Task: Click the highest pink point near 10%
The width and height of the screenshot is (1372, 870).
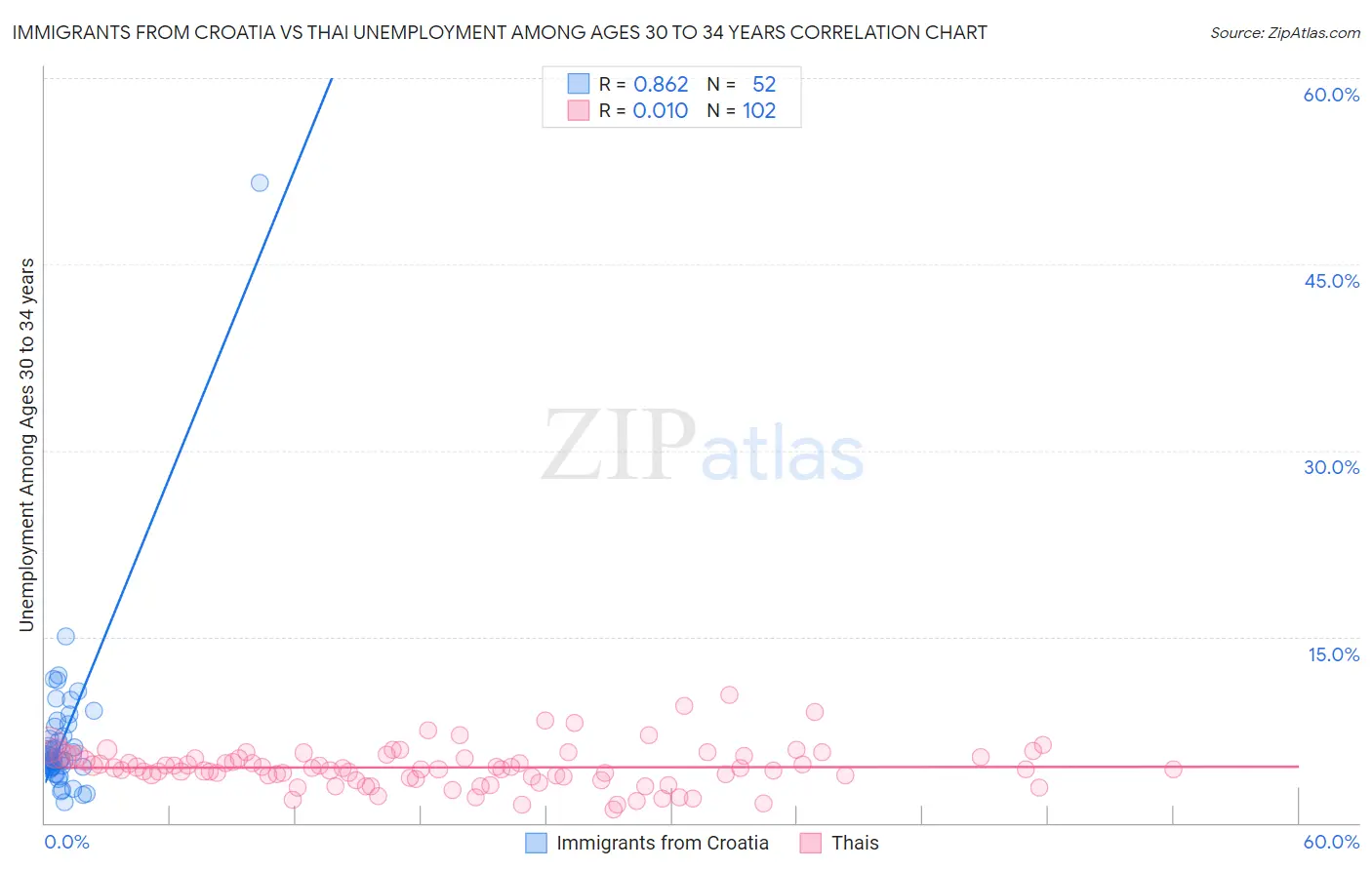Action: tap(729, 694)
